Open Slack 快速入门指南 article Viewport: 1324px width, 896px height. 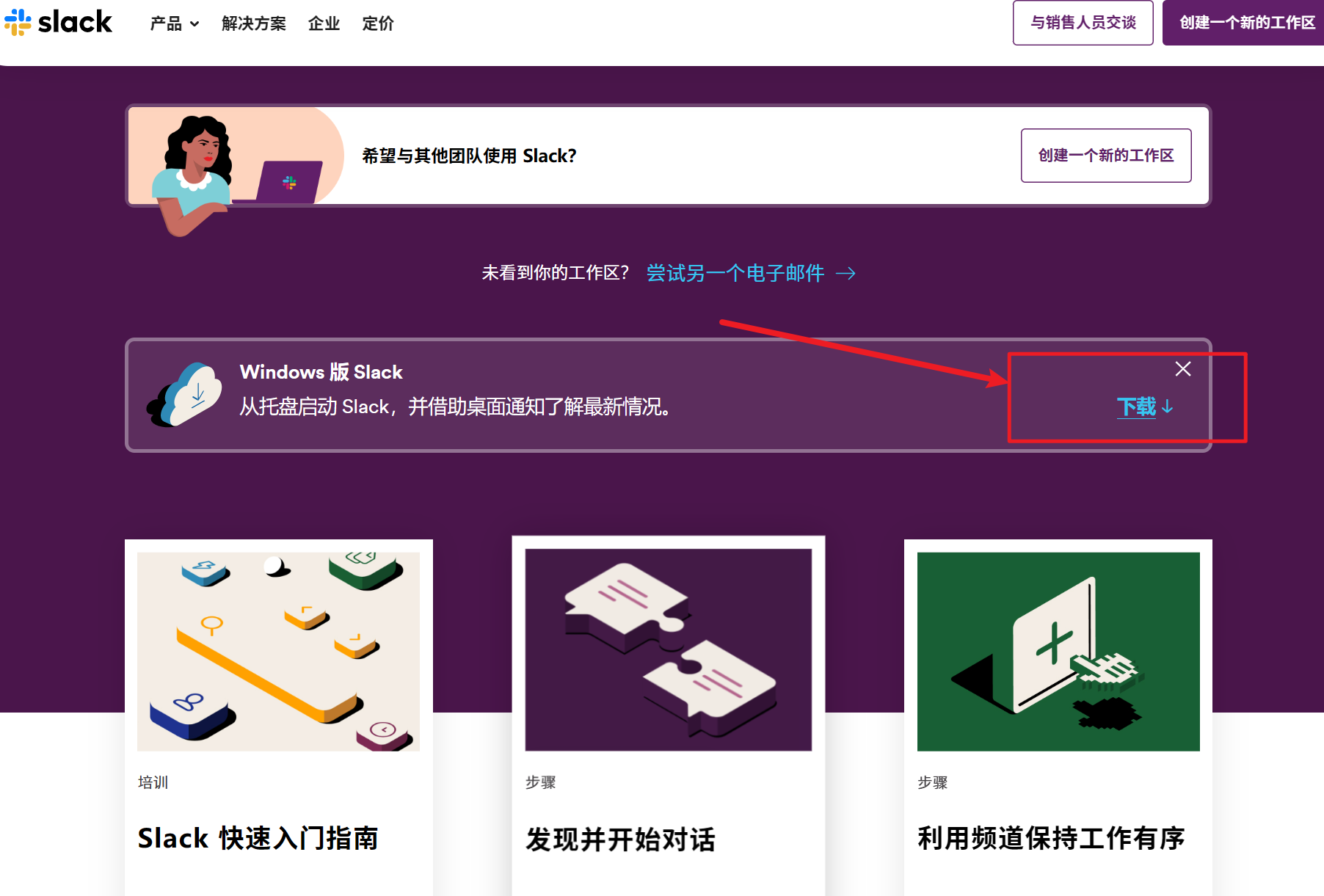[258, 838]
